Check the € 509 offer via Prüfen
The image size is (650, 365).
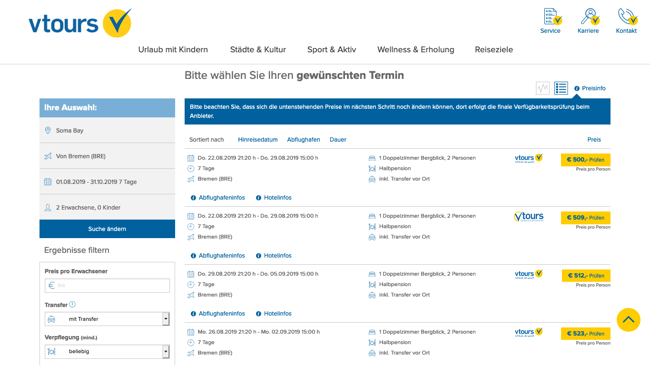click(x=585, y=218)
